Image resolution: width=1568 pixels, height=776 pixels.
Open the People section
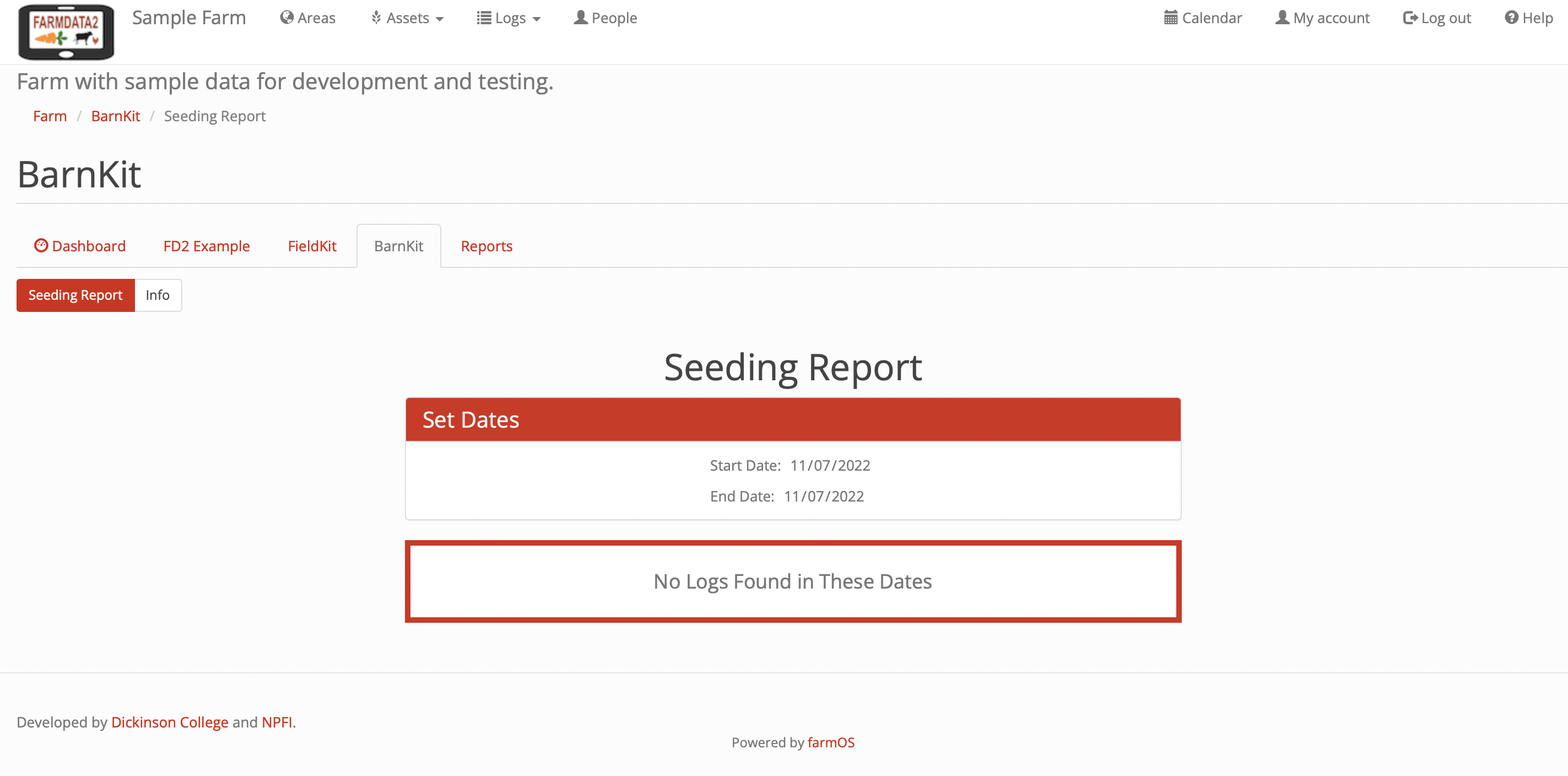(x=605, y=18)
